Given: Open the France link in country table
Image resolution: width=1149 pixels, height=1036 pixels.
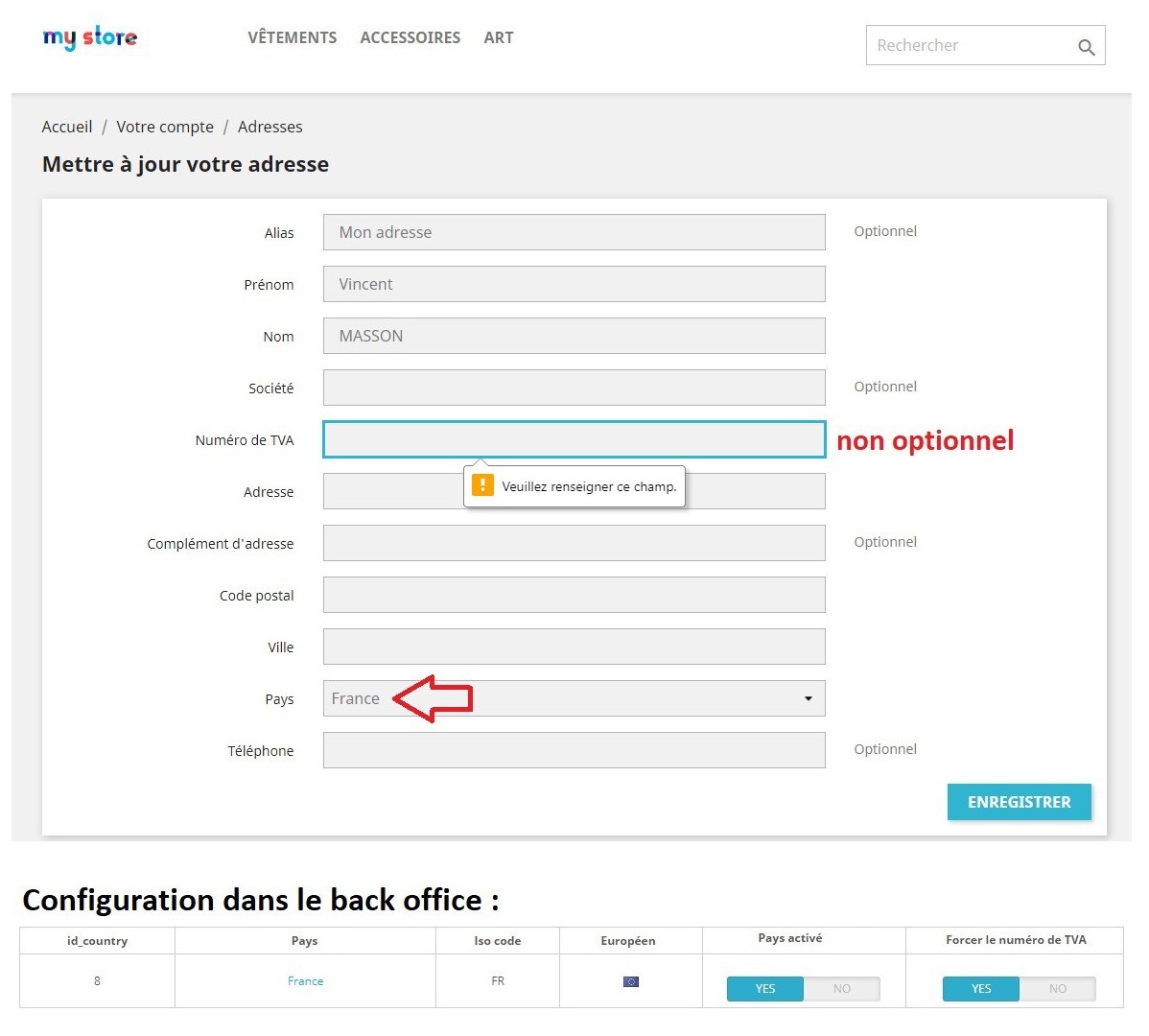Looking at the screenshot, I should [x=305, y=981].
